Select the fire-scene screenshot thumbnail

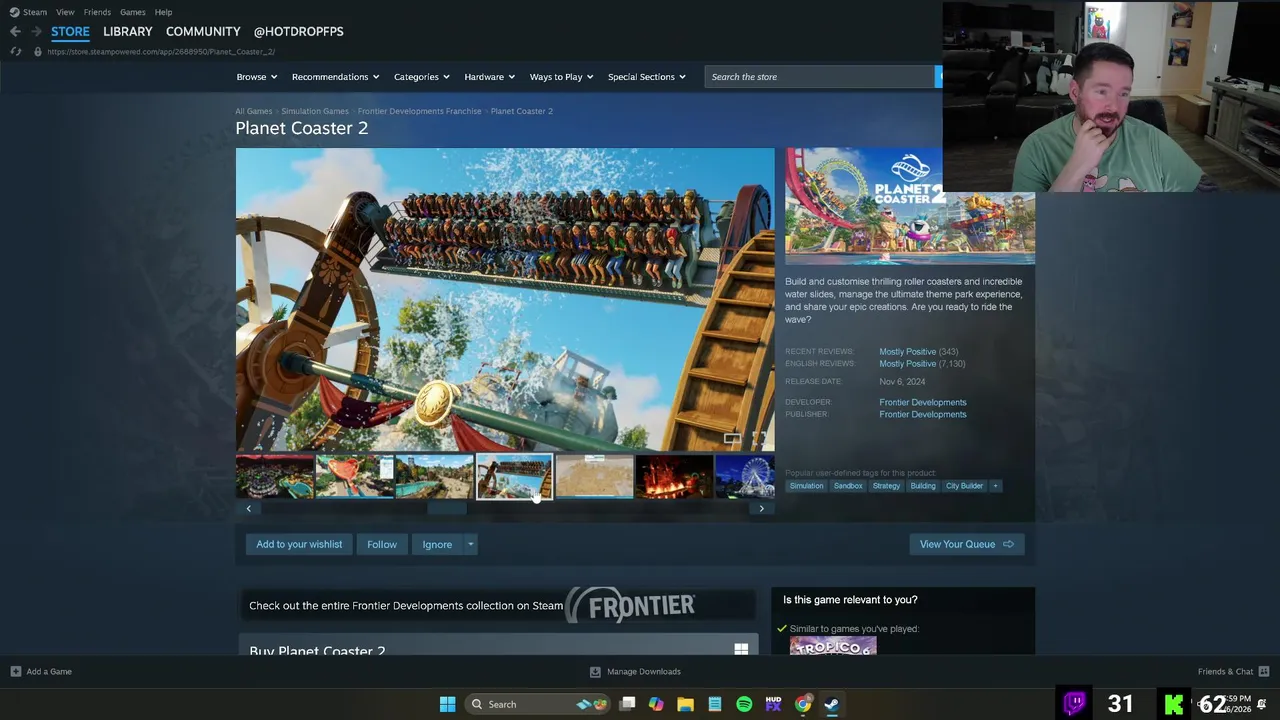[674, 476]
